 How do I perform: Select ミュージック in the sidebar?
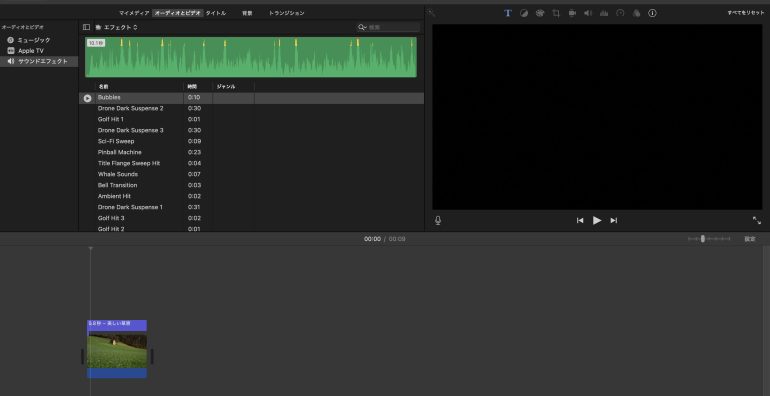point(34,40)
